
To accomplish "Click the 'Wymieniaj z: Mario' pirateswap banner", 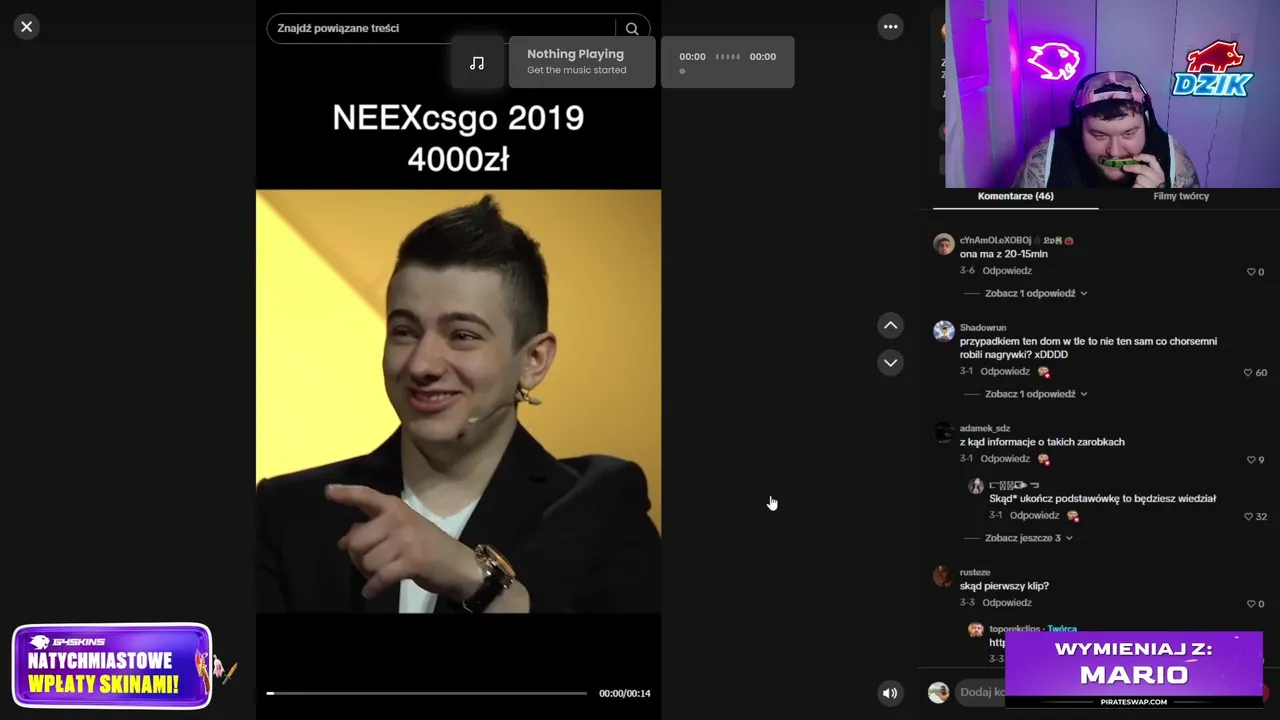I will 1134,669.
